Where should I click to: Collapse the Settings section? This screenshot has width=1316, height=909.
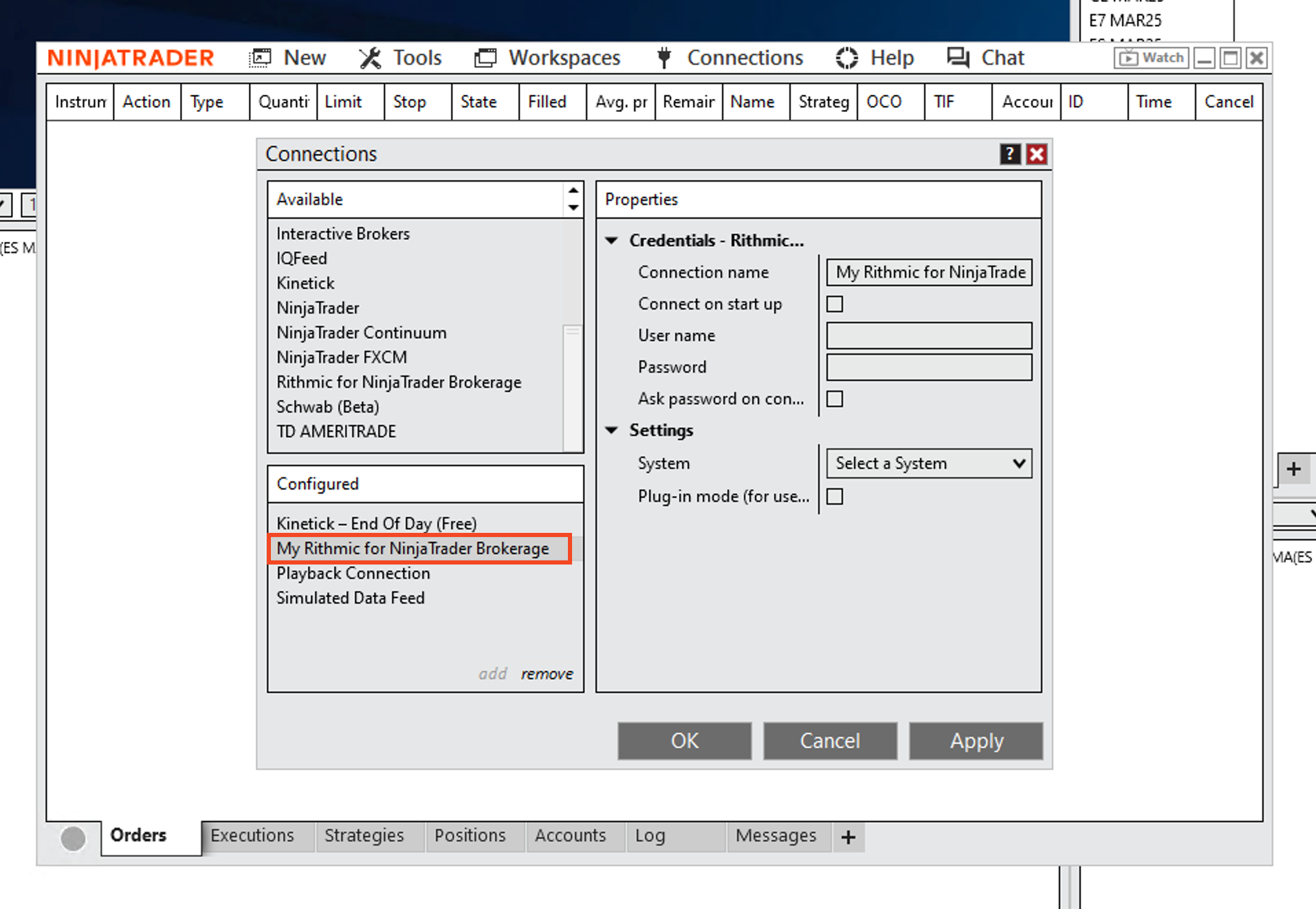611,430
